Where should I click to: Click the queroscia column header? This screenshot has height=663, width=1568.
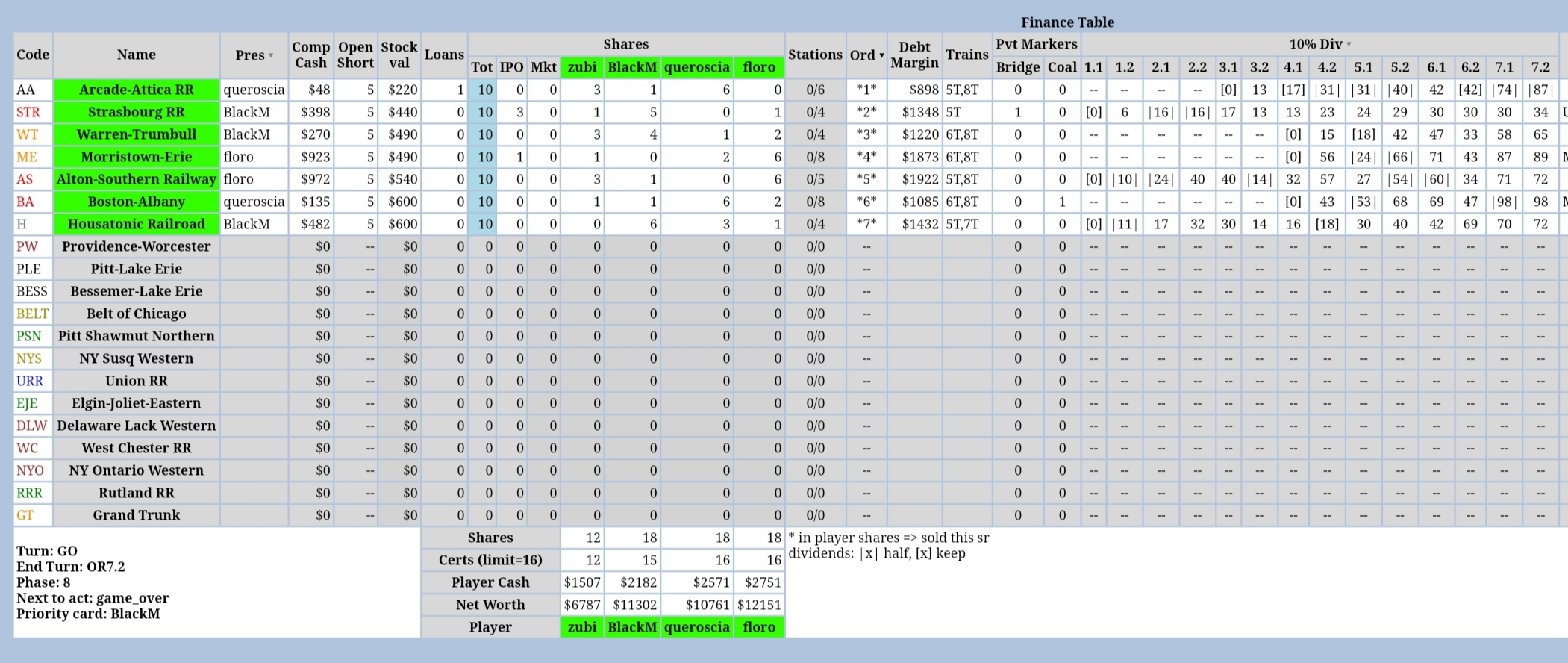coord(697,67)
